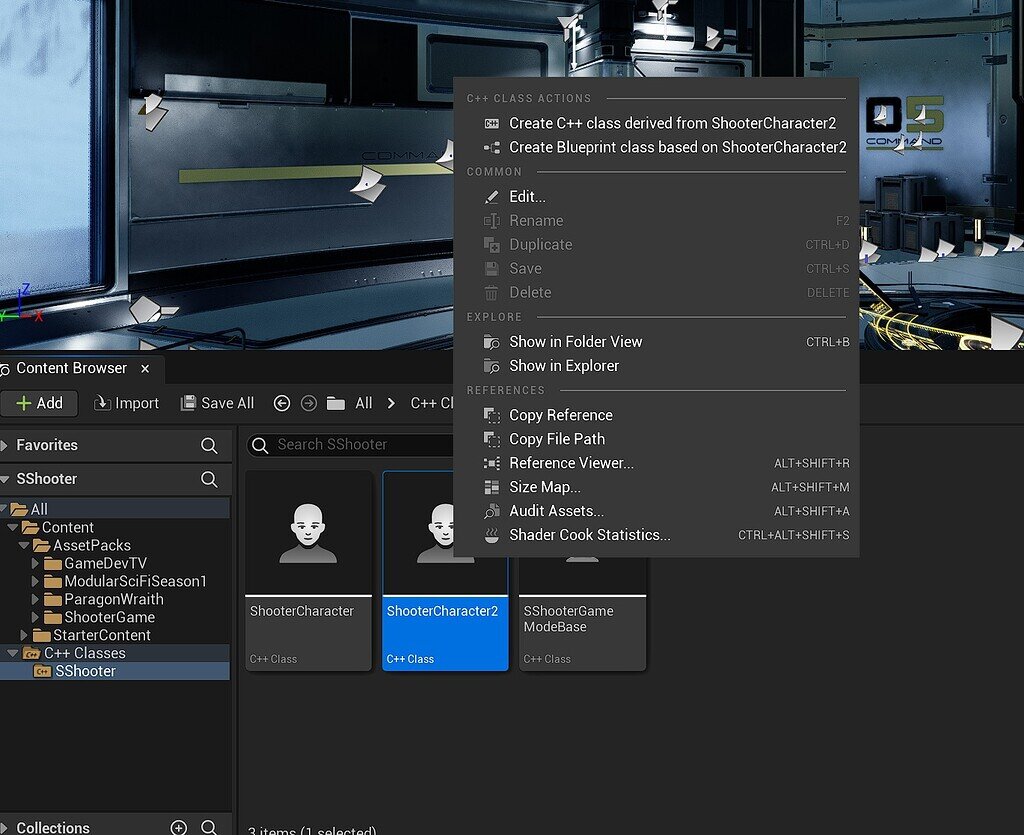Click the add collection plus icon

point(179,827)
